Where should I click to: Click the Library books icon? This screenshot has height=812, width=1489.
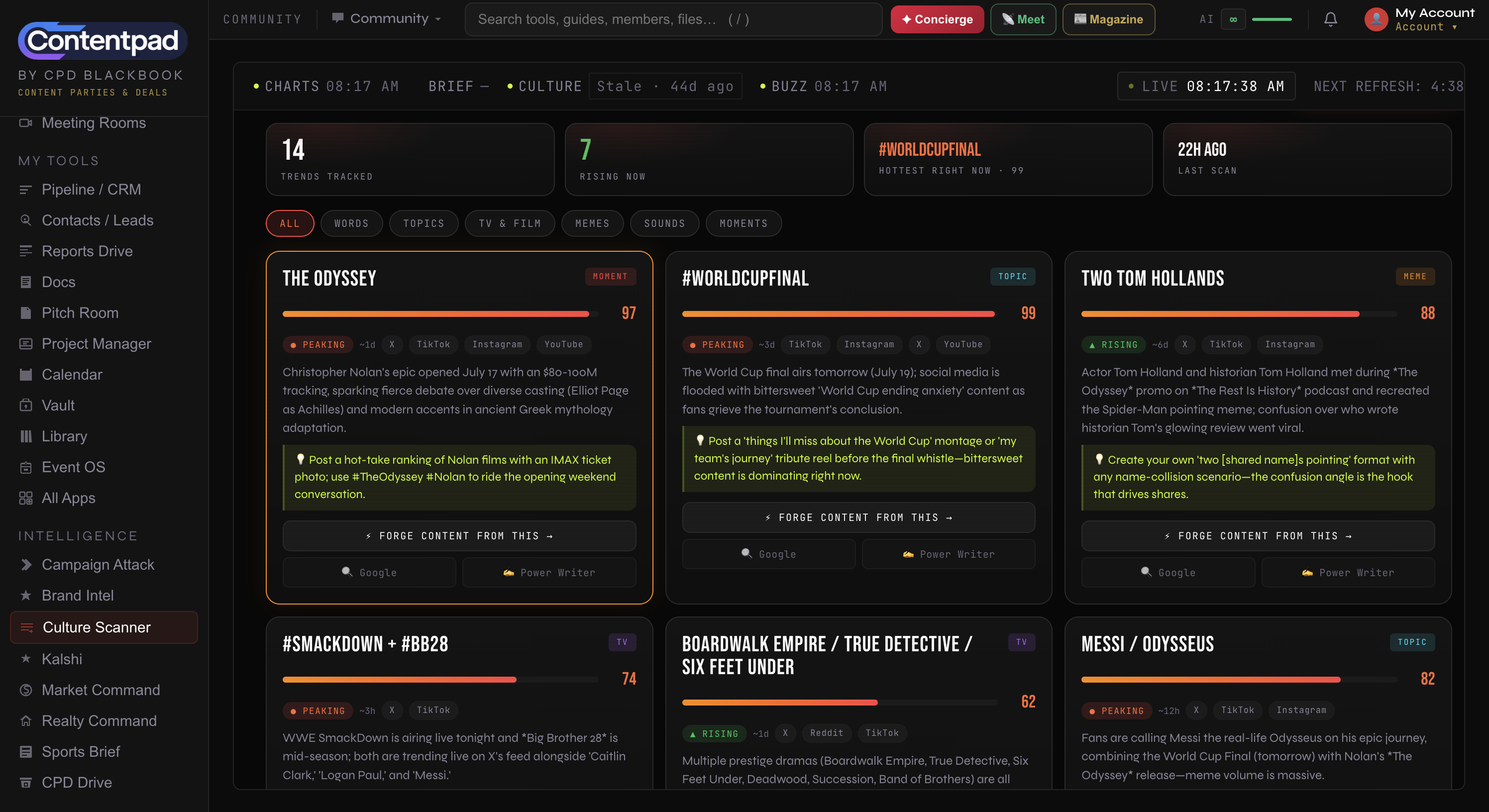click(x=25, y=436)
